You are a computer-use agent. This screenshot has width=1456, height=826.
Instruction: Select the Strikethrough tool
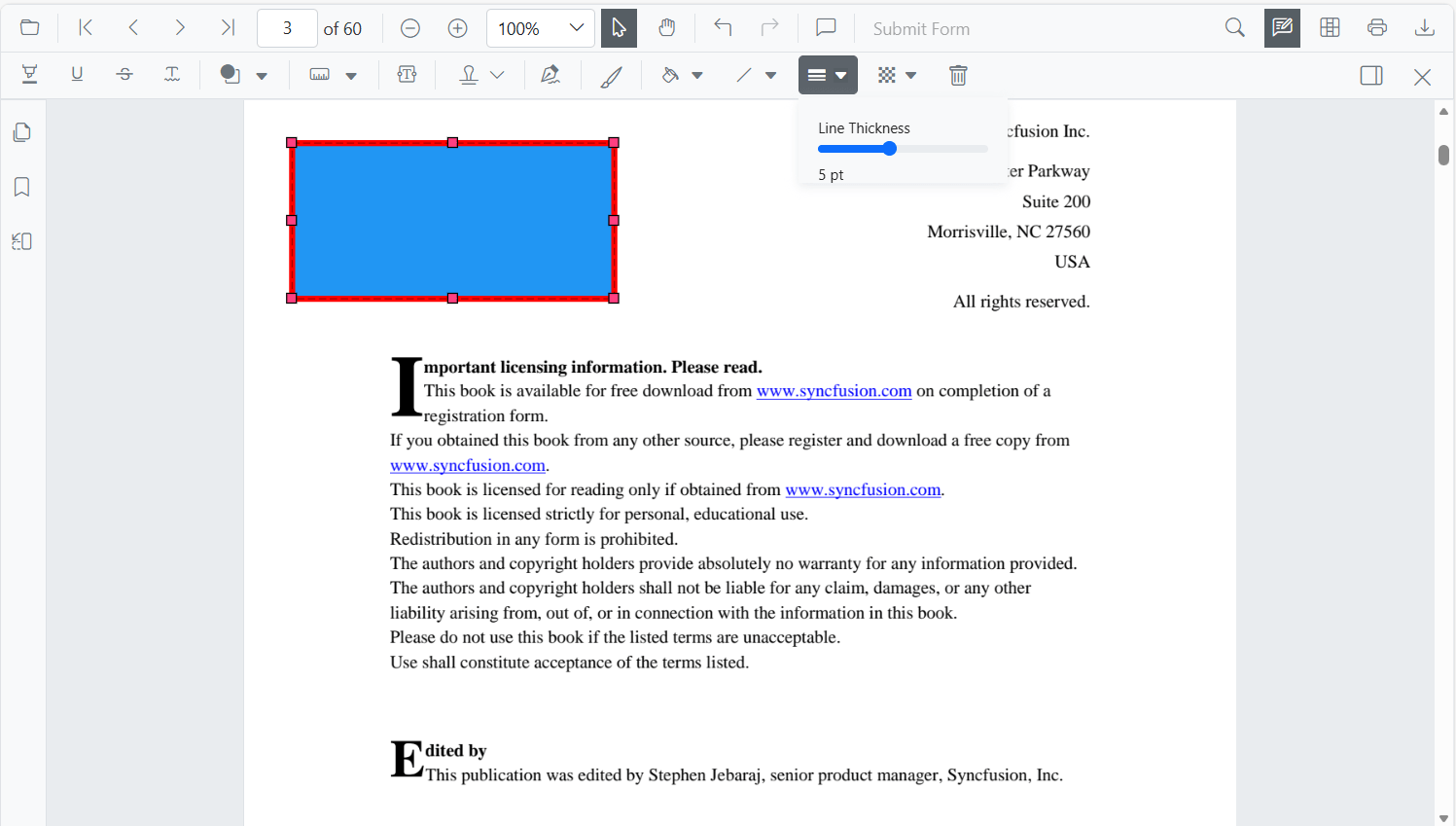click(x=124, y=74)
